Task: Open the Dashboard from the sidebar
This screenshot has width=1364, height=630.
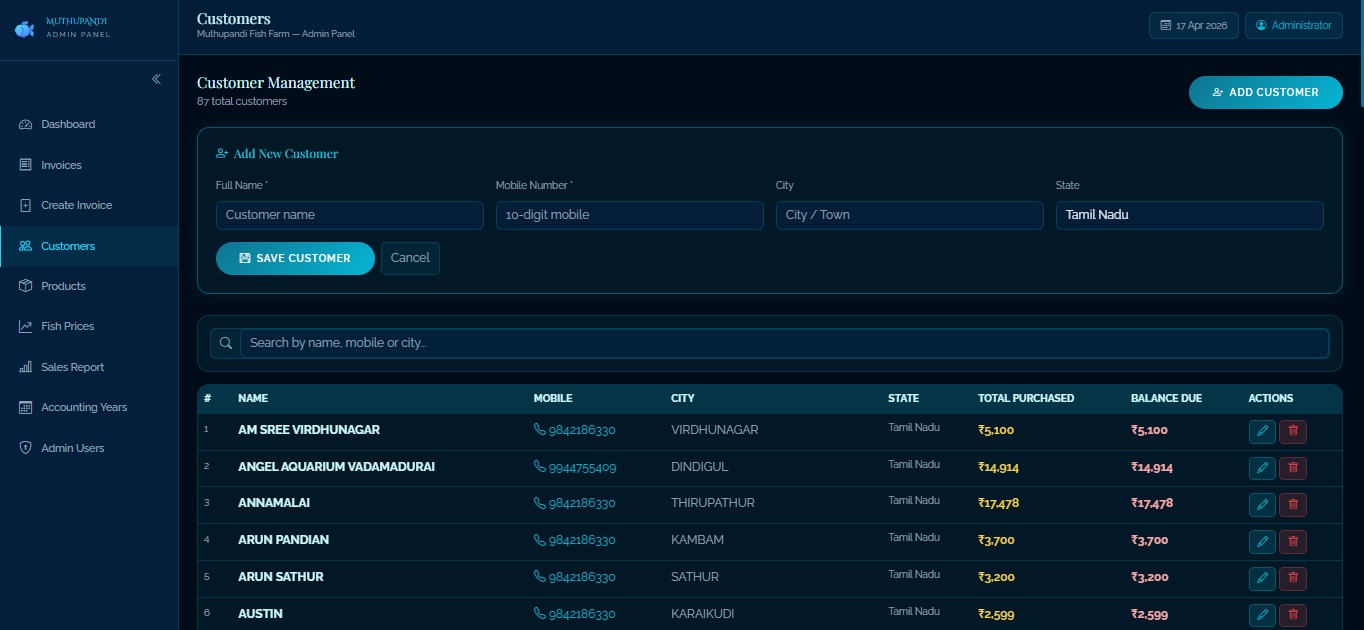Action: (67, 123)
